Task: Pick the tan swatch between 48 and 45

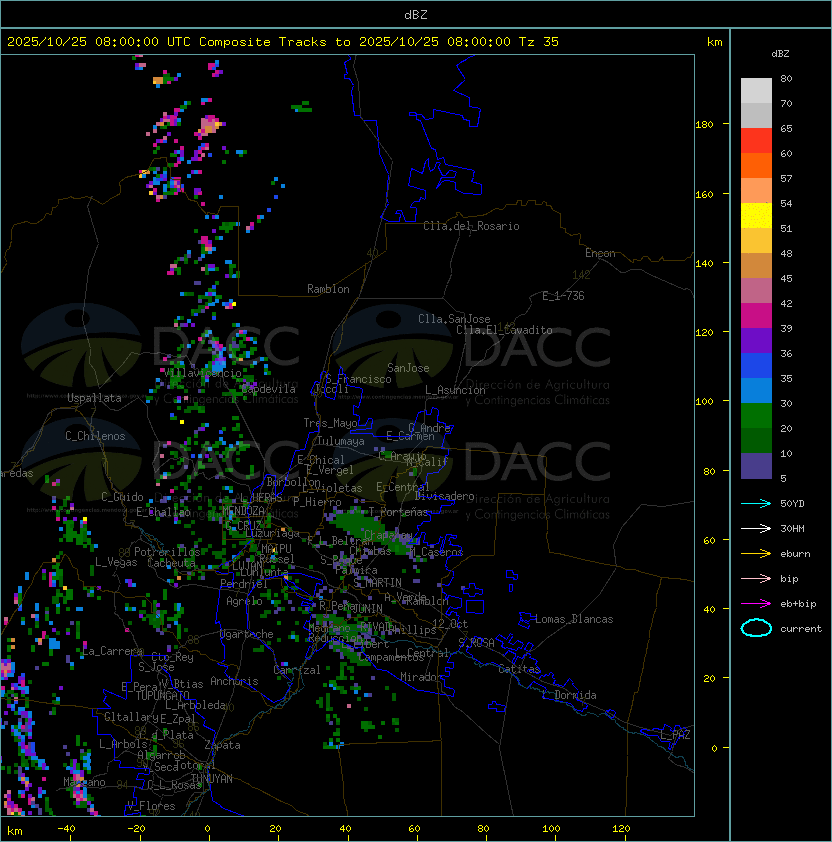Action: tap(756, 265)
